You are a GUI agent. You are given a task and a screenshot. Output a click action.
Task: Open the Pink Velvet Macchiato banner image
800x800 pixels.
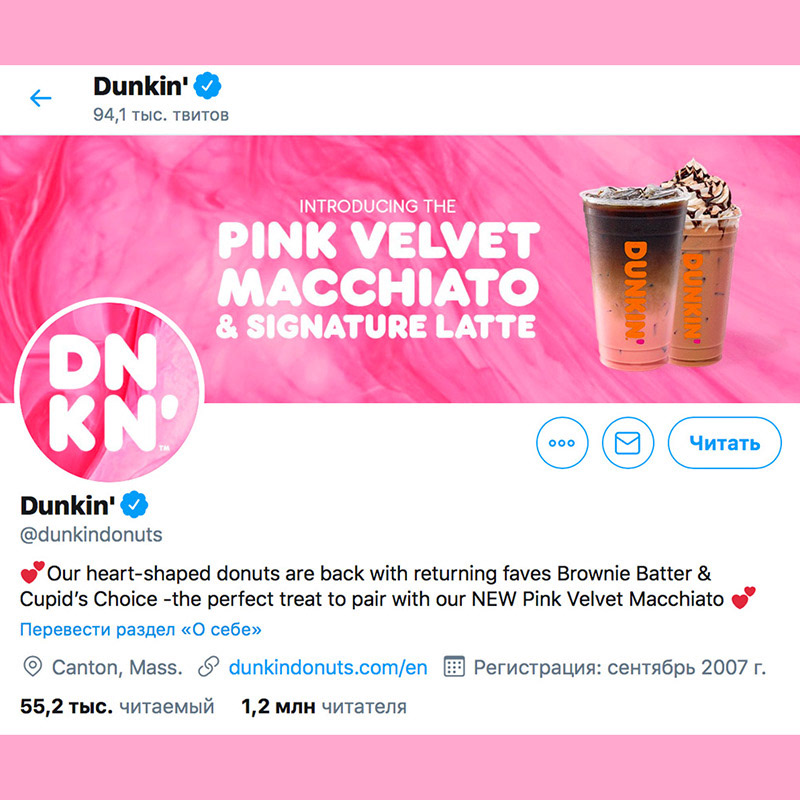pos(400,269)
